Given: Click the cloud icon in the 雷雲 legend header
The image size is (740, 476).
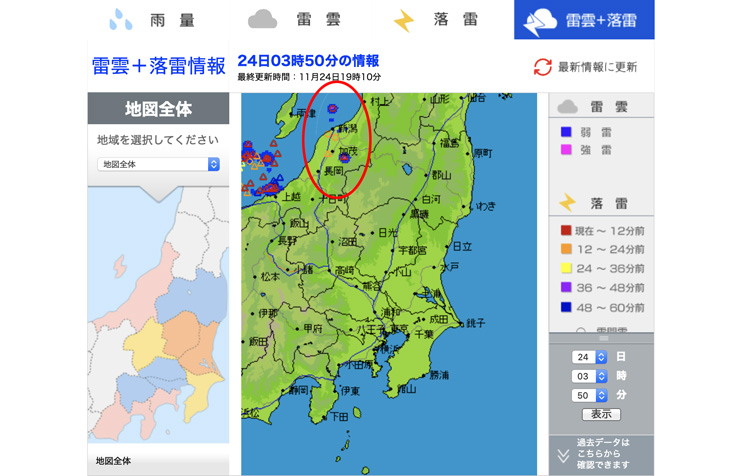Looking at the screenshot, I should pos(567,107).
